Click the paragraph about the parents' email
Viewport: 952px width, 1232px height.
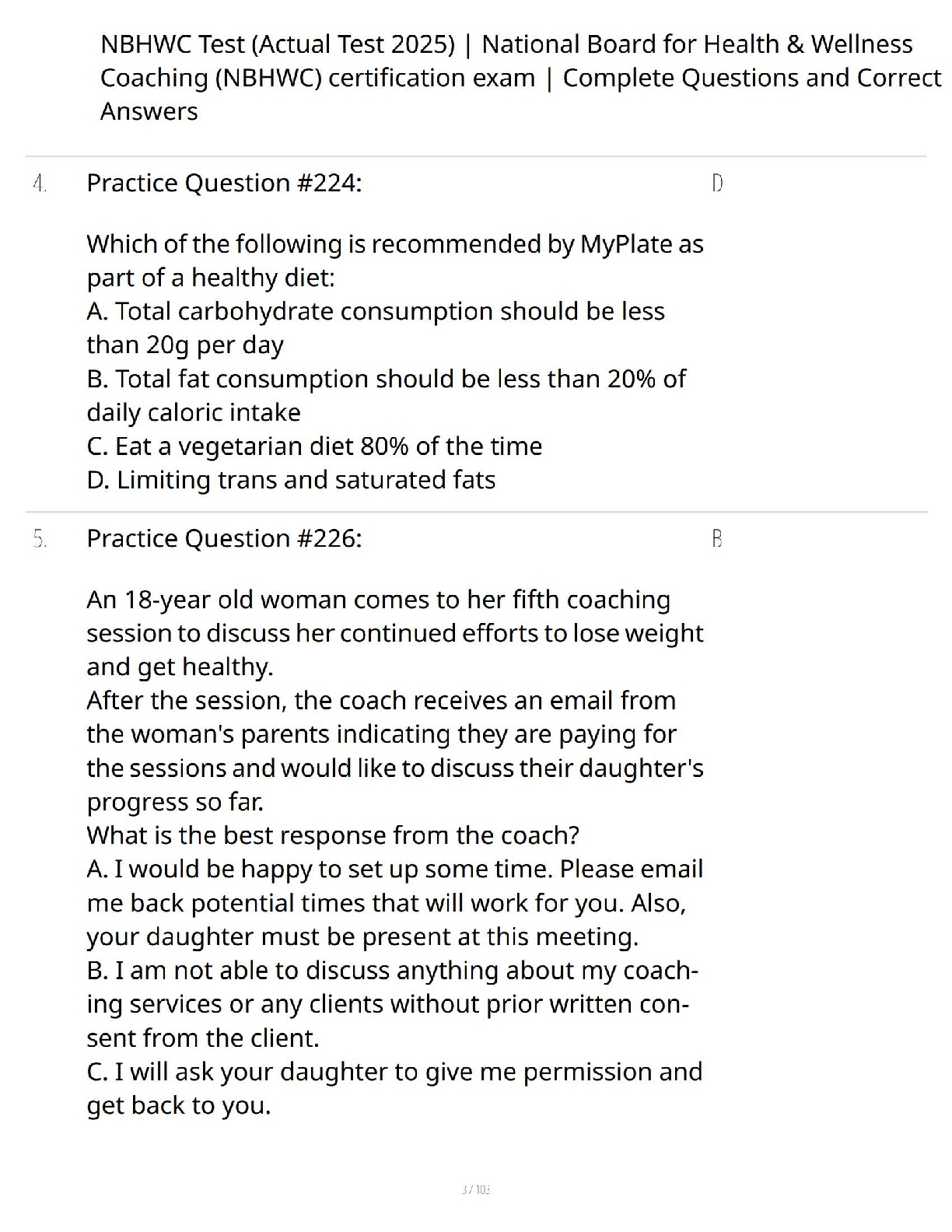point(394,751)
